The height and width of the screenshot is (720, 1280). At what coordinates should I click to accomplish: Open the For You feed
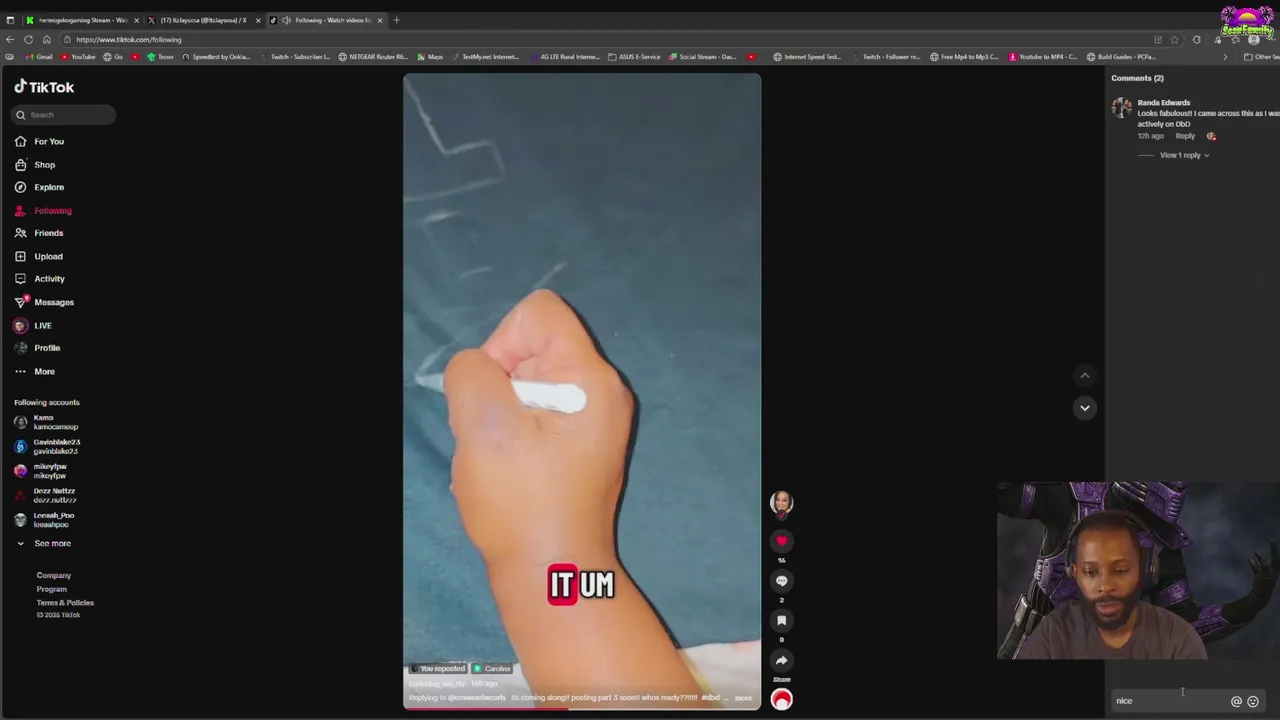pos(40,142)
